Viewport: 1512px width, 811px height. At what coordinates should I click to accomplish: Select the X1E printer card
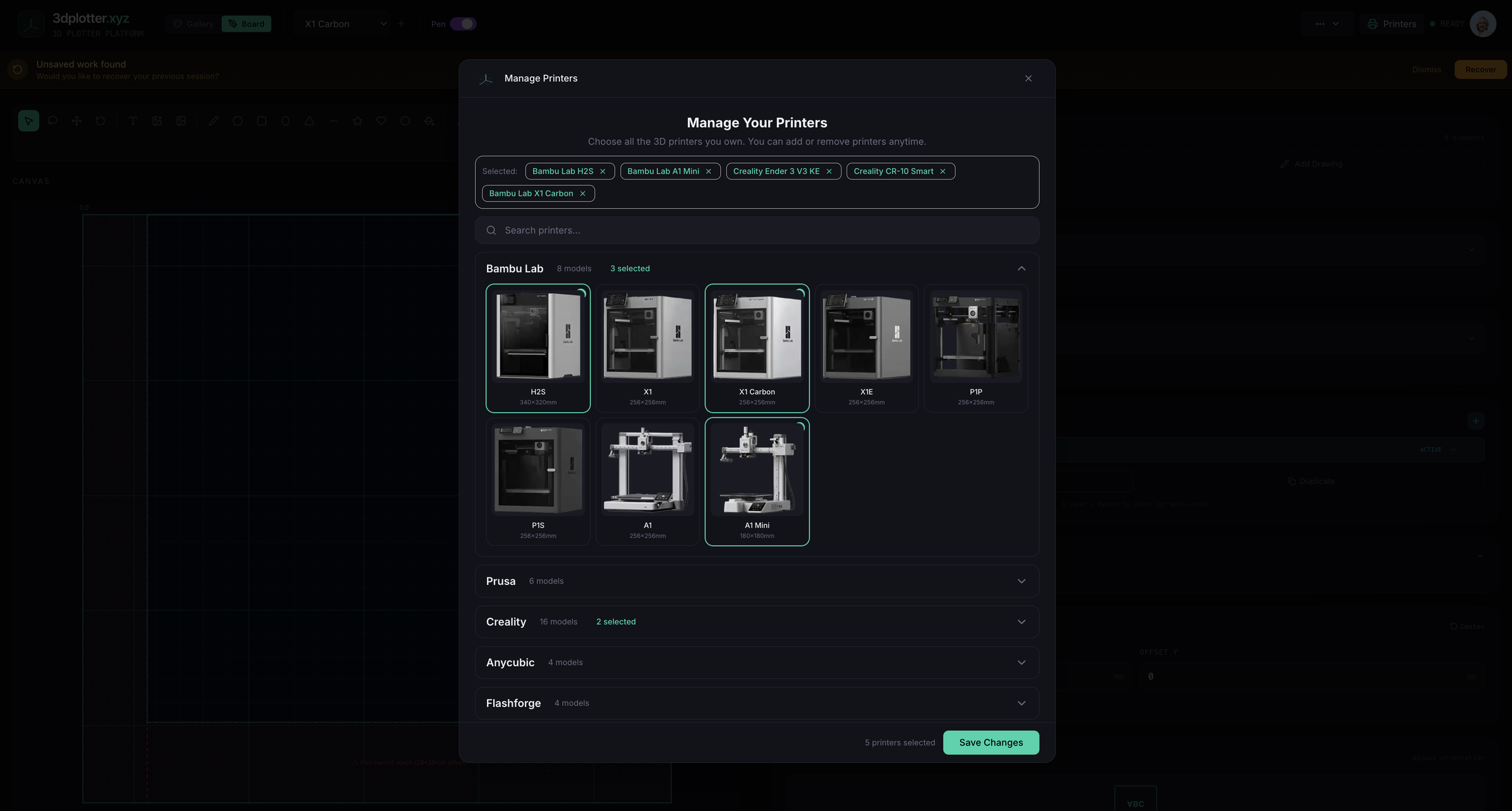(866, 348)
